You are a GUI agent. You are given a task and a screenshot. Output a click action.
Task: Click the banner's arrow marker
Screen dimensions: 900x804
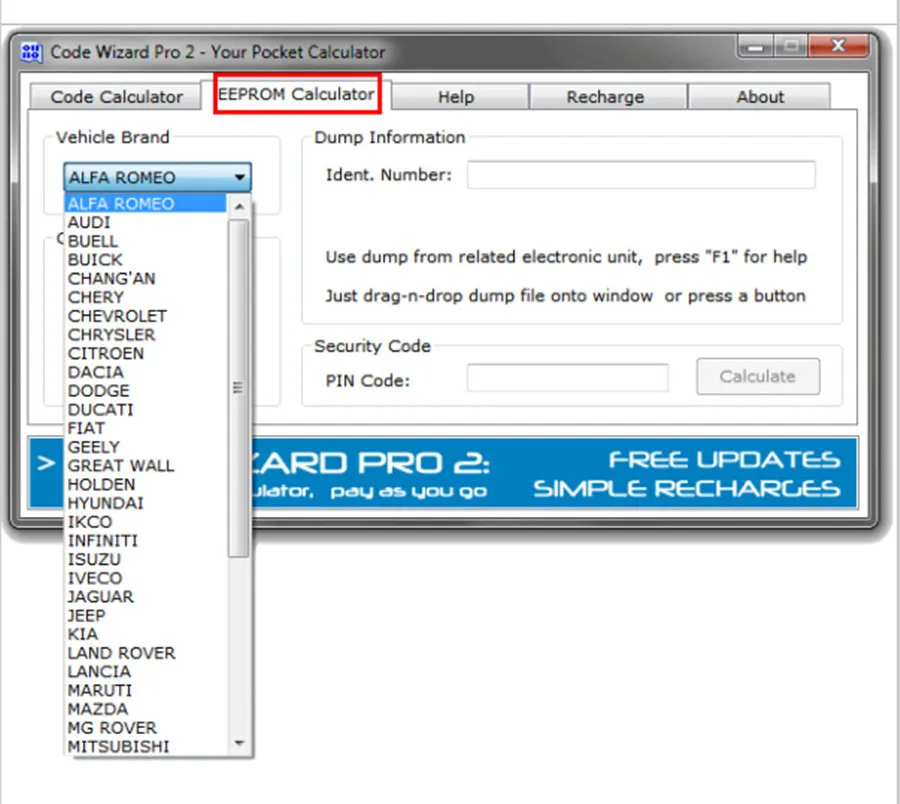[x=46, y=463]
